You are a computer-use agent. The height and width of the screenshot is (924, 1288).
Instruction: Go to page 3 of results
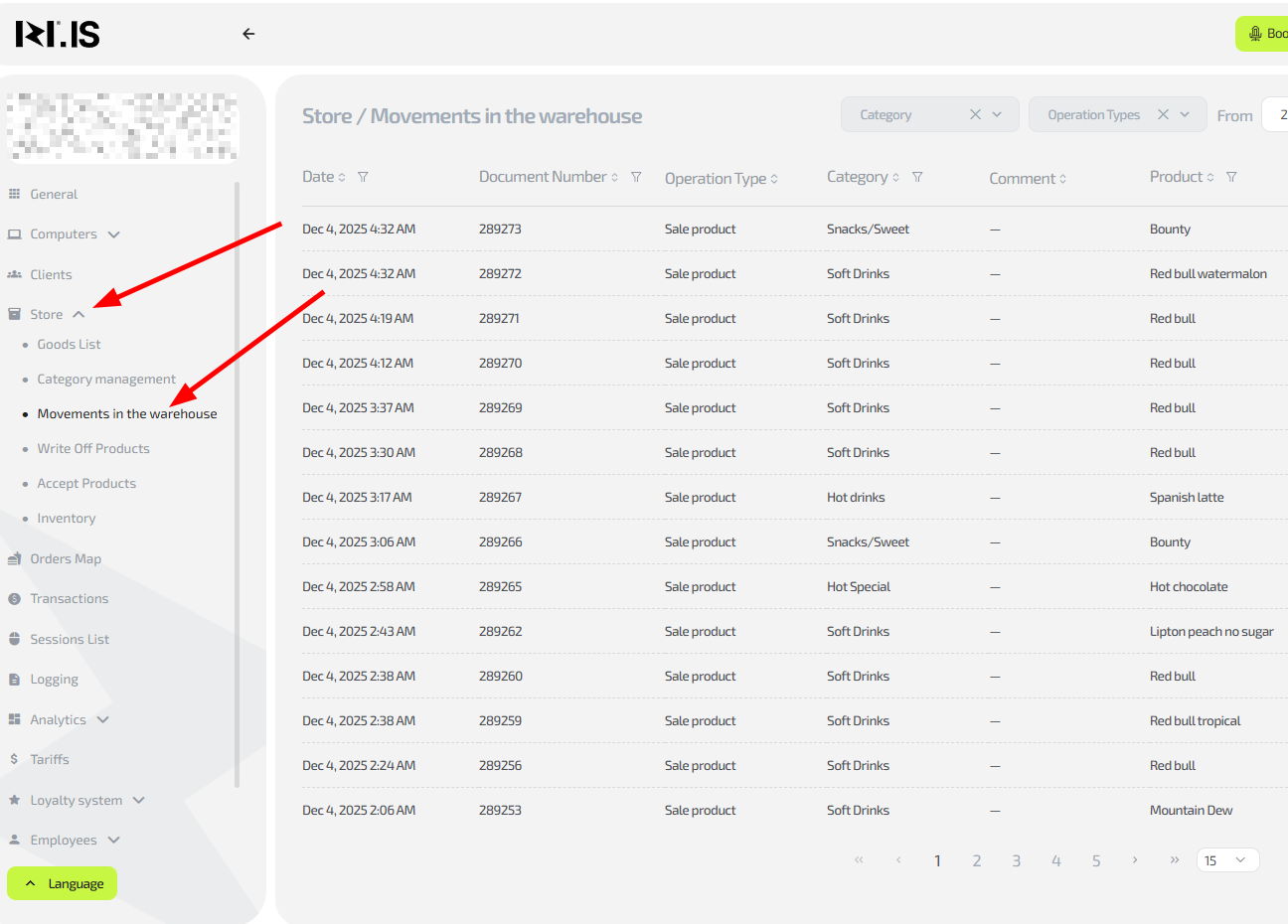point(1016,860)
